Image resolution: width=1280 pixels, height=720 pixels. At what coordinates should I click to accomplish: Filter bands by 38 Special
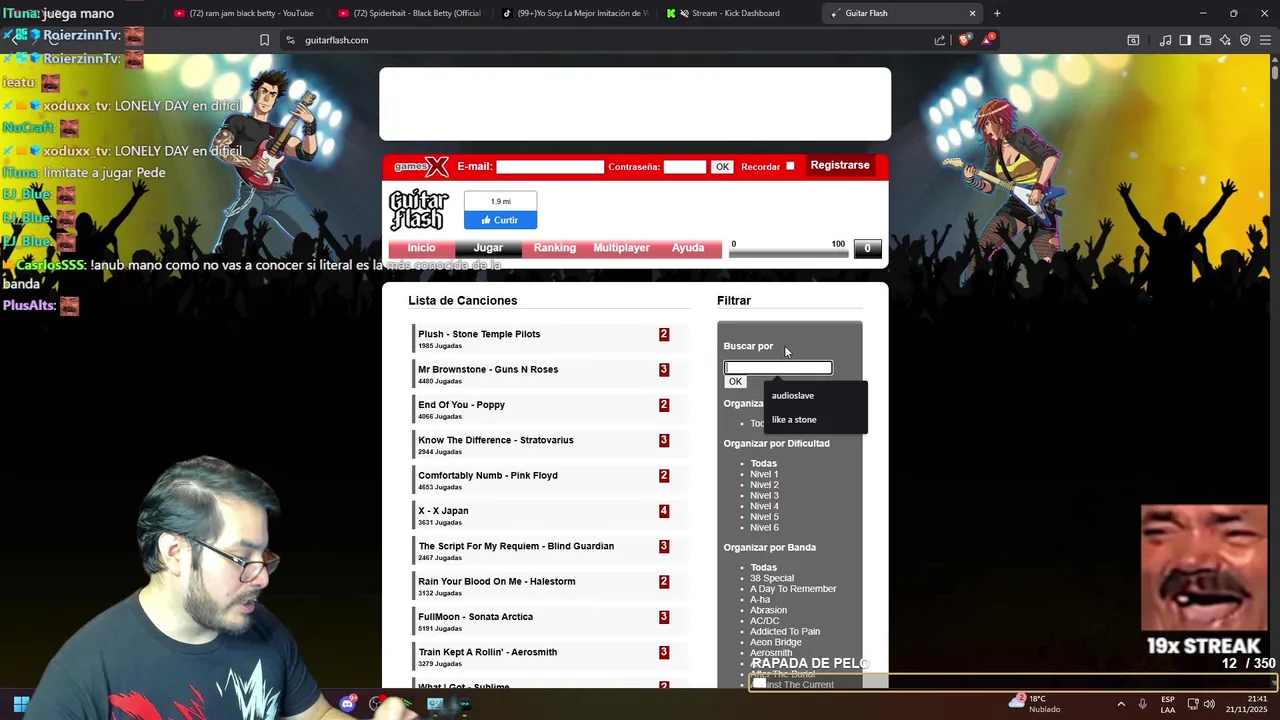point(772,578)
